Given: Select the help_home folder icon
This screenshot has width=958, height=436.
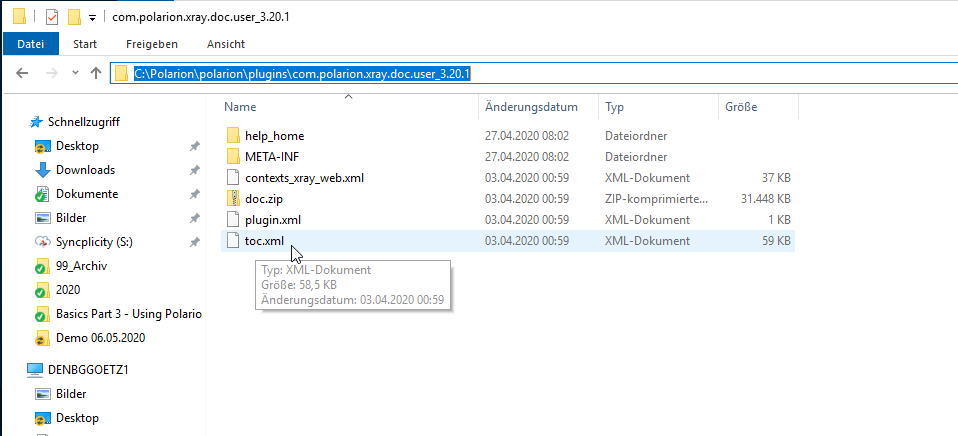Looking at the screenshot, I should [233, 135].
